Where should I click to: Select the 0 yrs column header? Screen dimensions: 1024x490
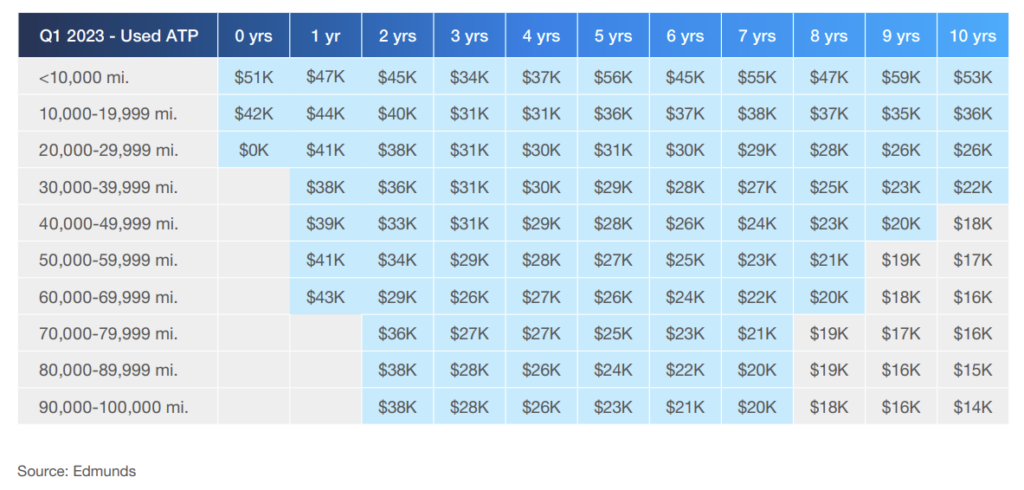click(254, 35)
